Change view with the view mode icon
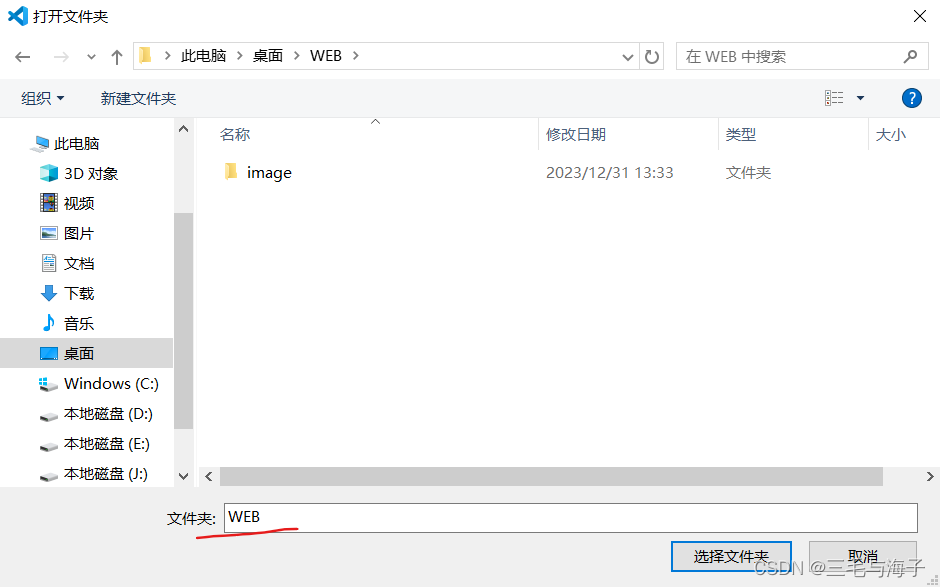 834,98
